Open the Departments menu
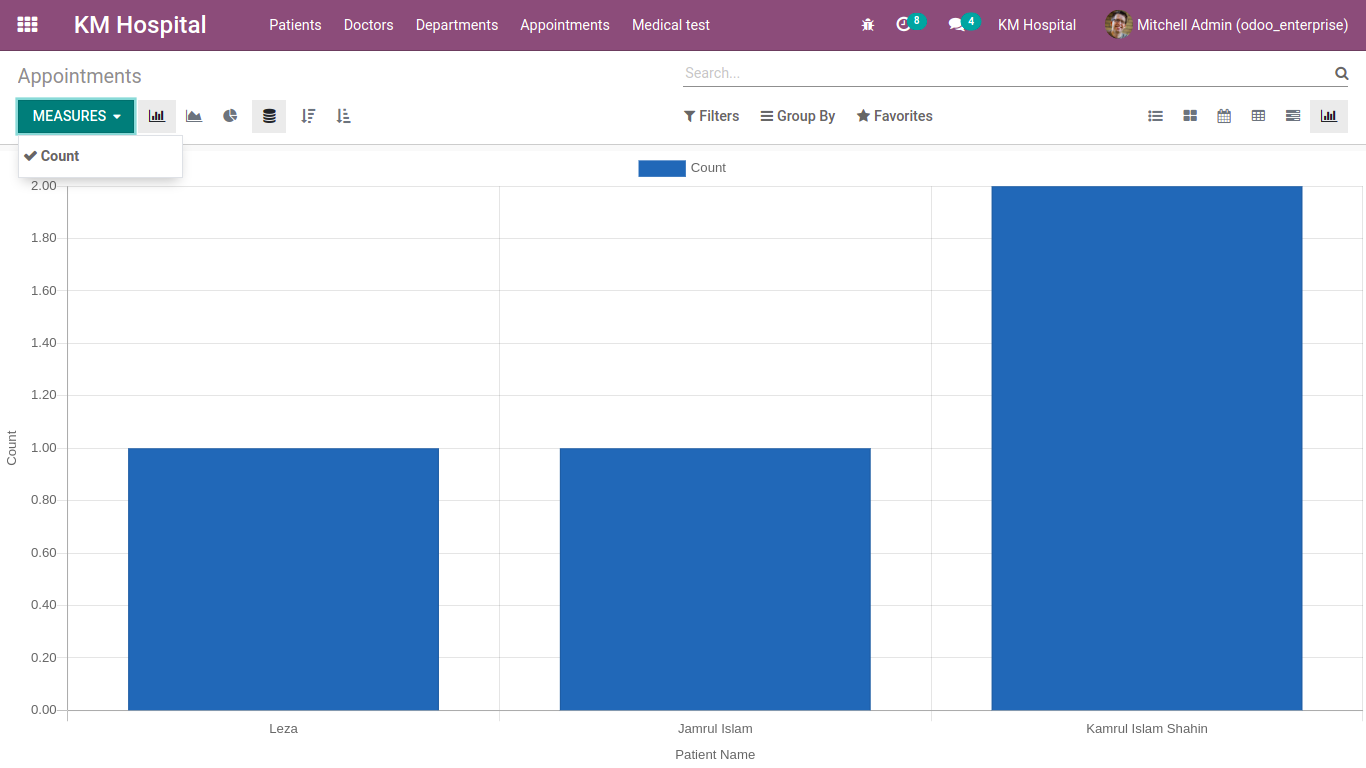The image size is (1366, 768). 457,25
